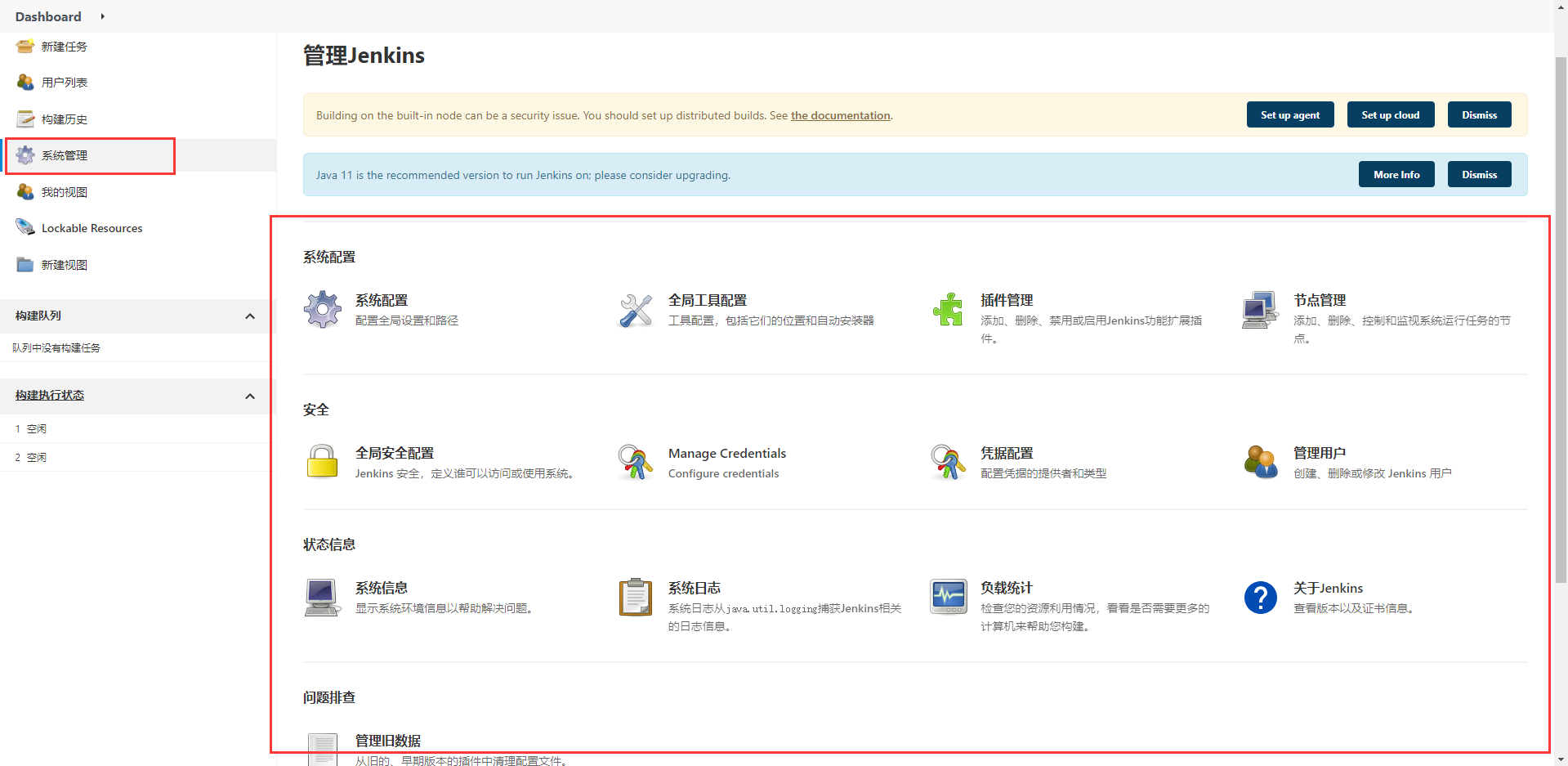
Task: Open 新建任务 in sidebar
Action: pos(65,47)
